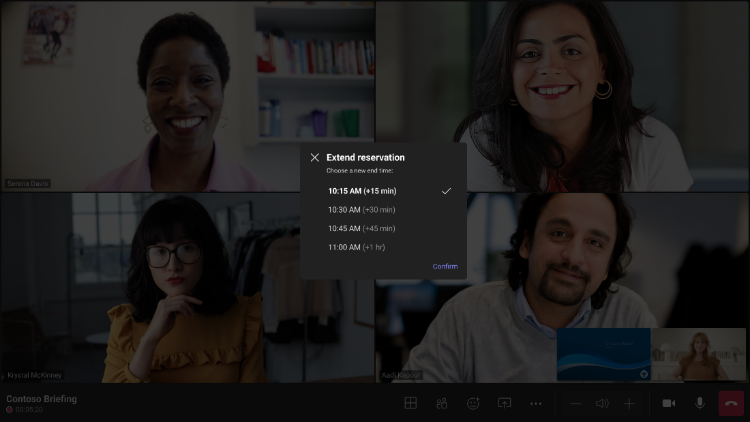The width and height of the screenshot is (750, 422).
Task: Click the Aadi Kapoor name label
Action: tap(401, 375)
